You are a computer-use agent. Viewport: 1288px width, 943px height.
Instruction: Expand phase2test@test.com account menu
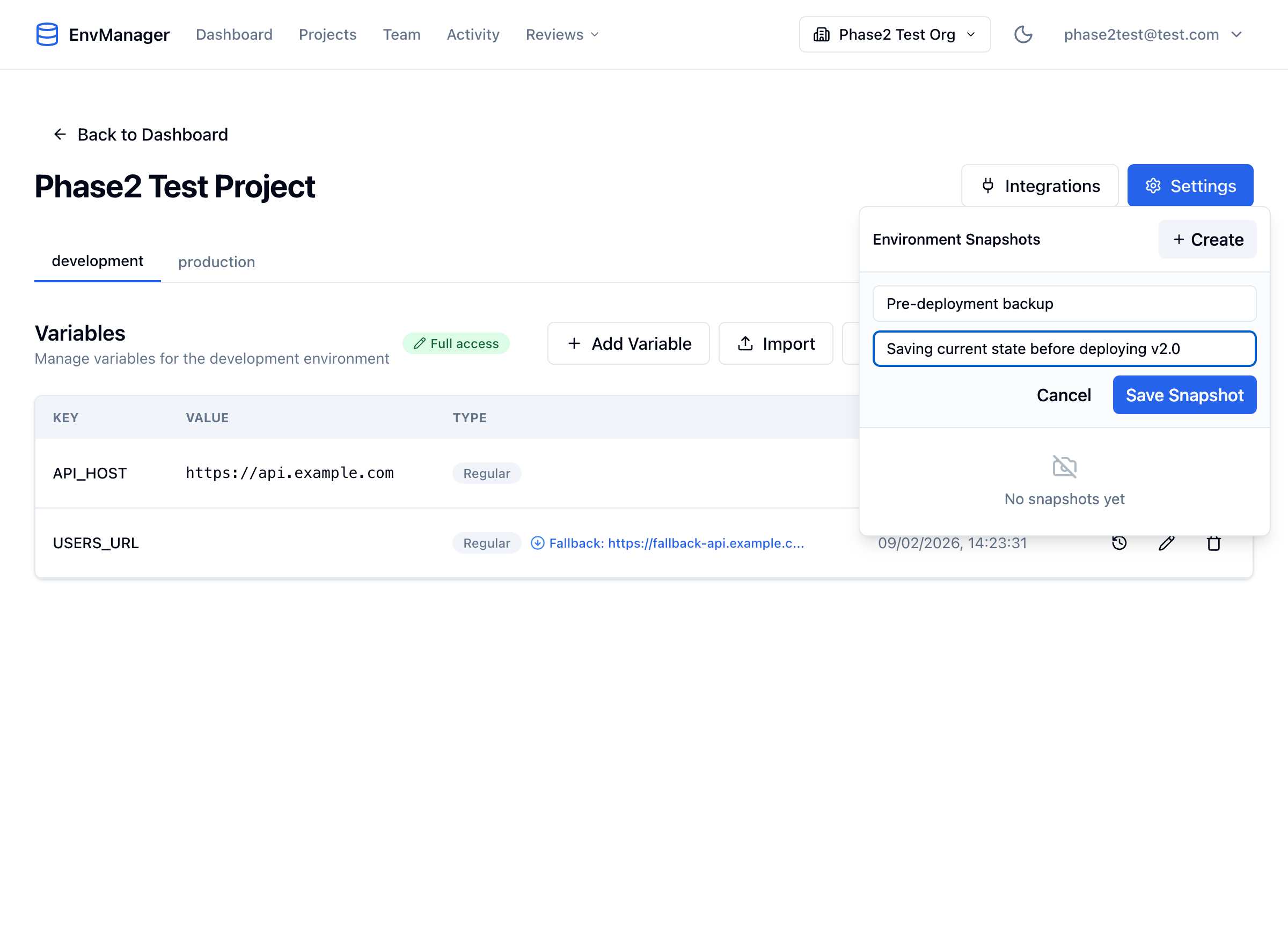(x=1153, y=34)
